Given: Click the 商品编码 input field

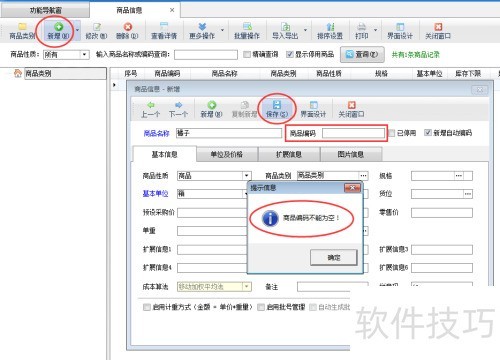Looking at the screenshot, I should pyautogui.click(x=353, y=133).
